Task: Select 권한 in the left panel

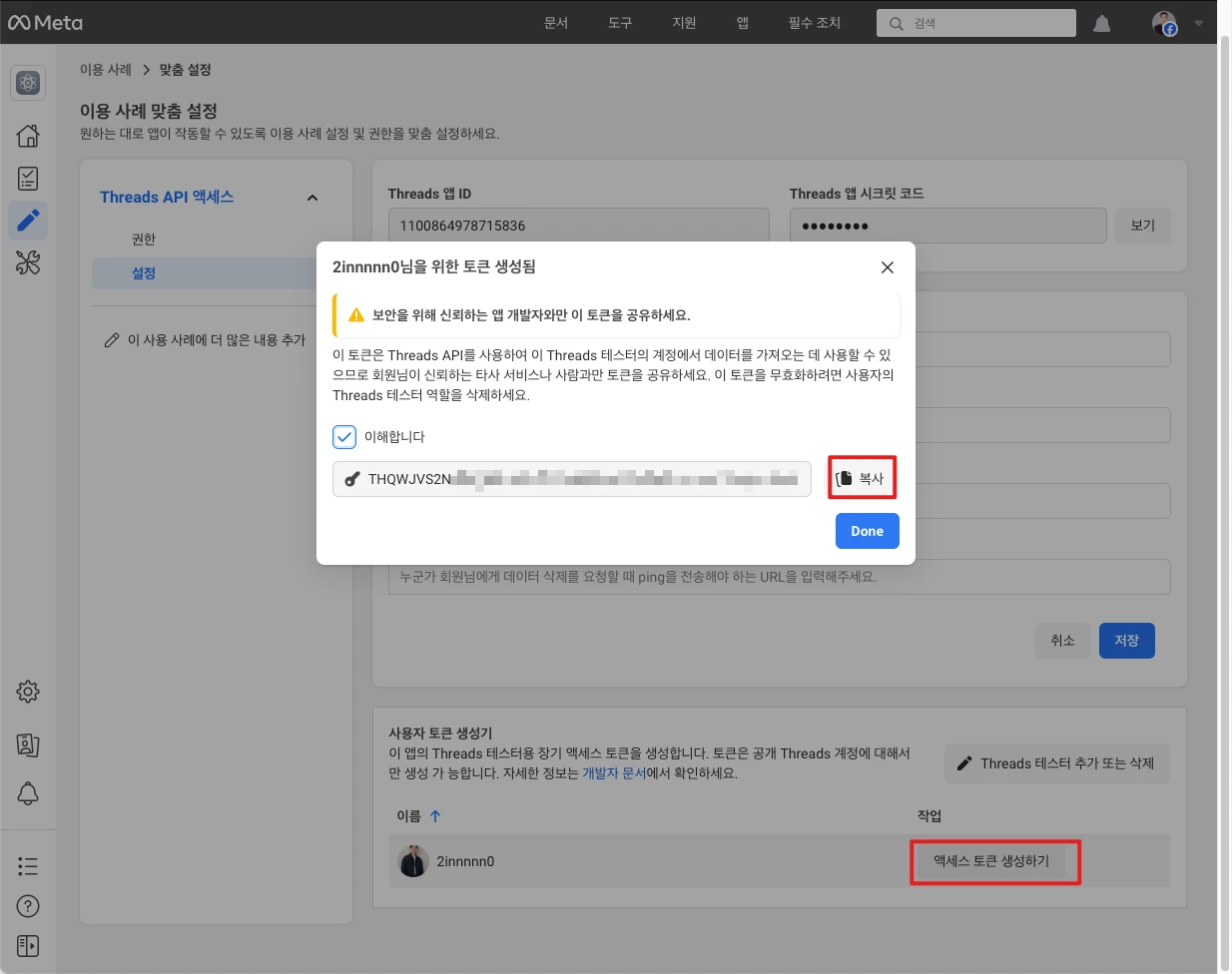Action: 144,240
